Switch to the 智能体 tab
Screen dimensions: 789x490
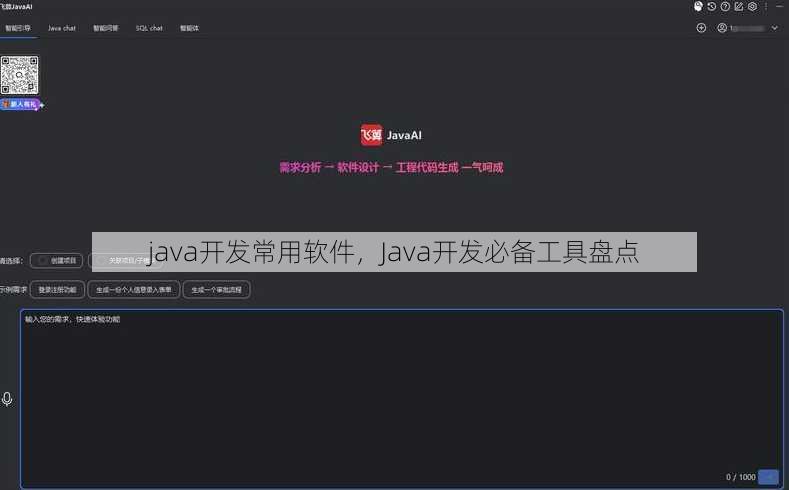point(189,28)
